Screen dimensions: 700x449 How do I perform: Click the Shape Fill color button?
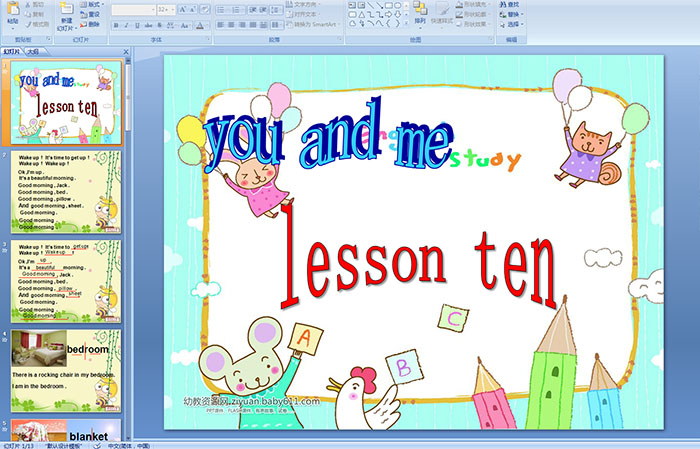coord(473,4)
